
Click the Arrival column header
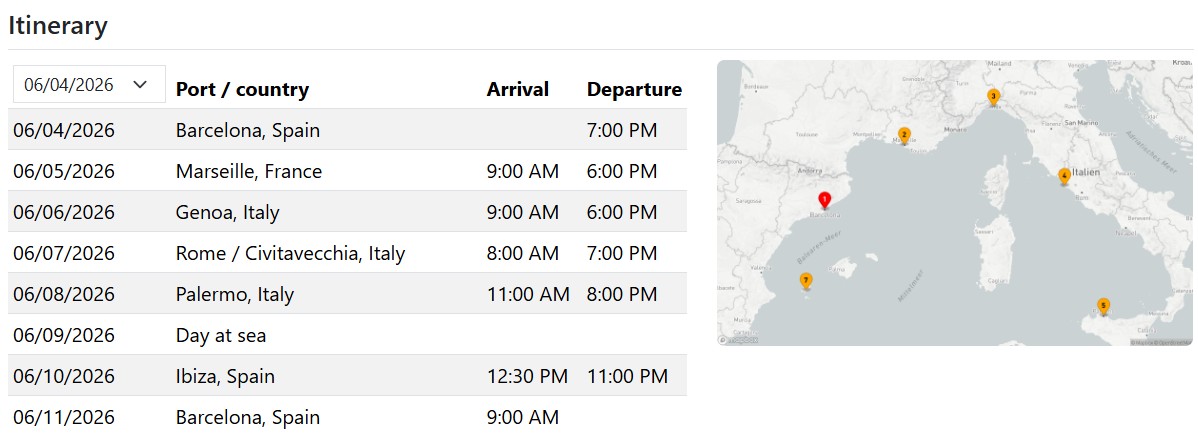point(518,89)
